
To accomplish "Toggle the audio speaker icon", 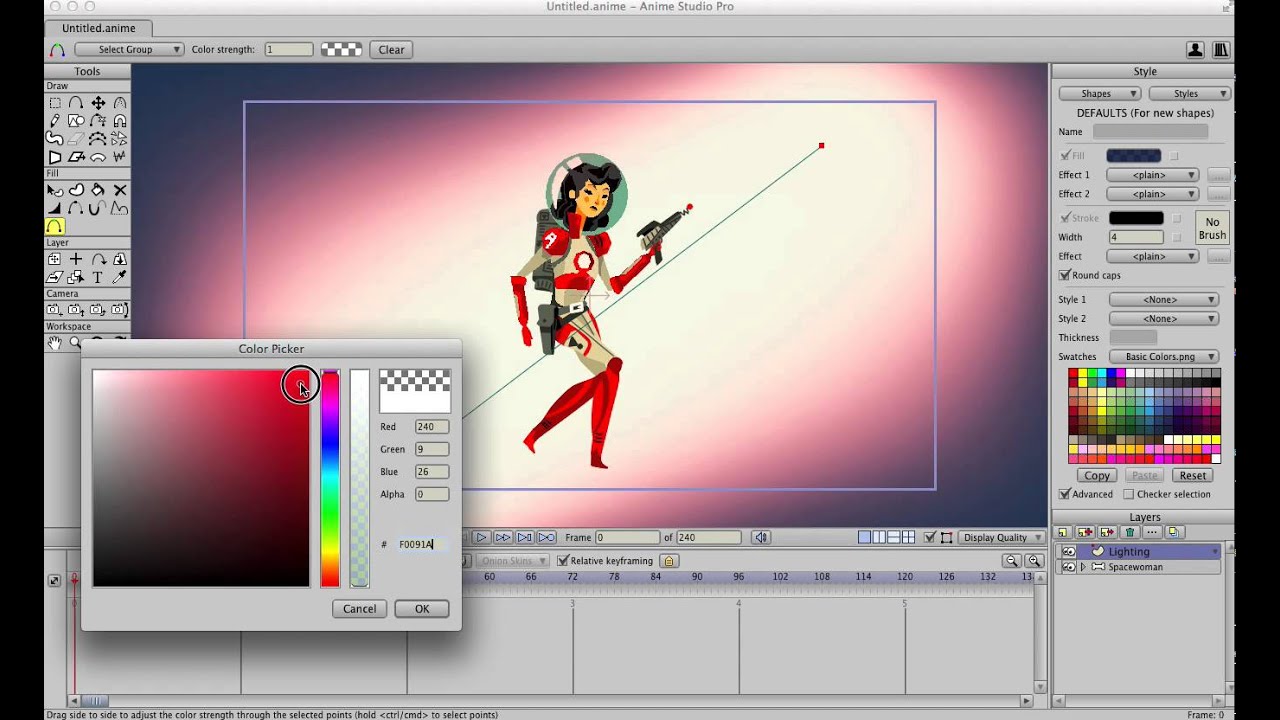I will [x=761, y=537].
